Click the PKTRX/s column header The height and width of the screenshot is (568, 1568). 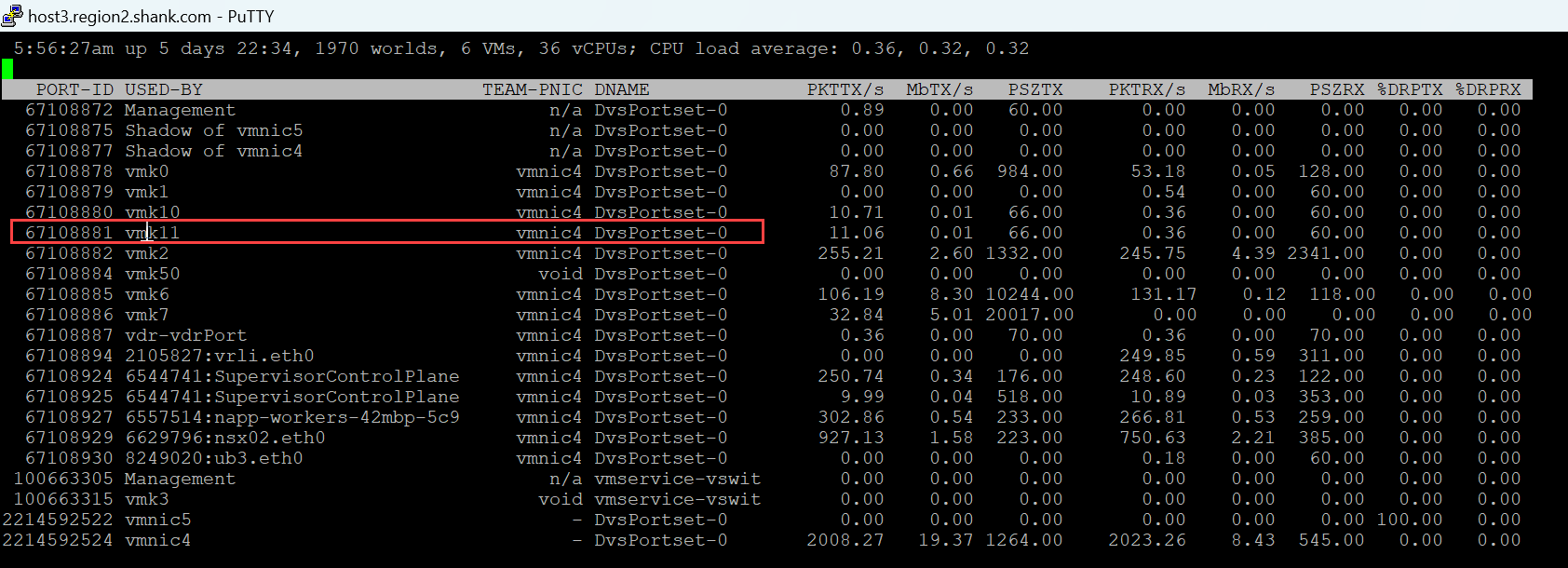(1147, 89)
